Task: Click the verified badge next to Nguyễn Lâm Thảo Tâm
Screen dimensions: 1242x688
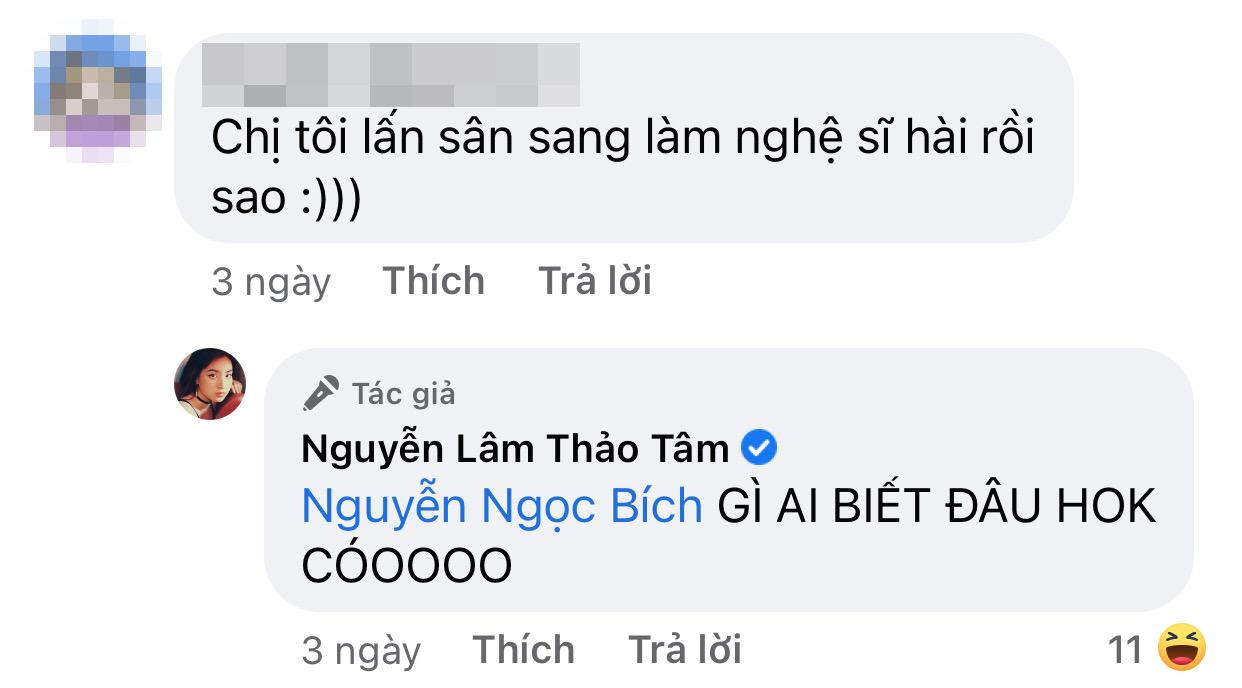Action: pyautogui.click(x=759, y=448)
